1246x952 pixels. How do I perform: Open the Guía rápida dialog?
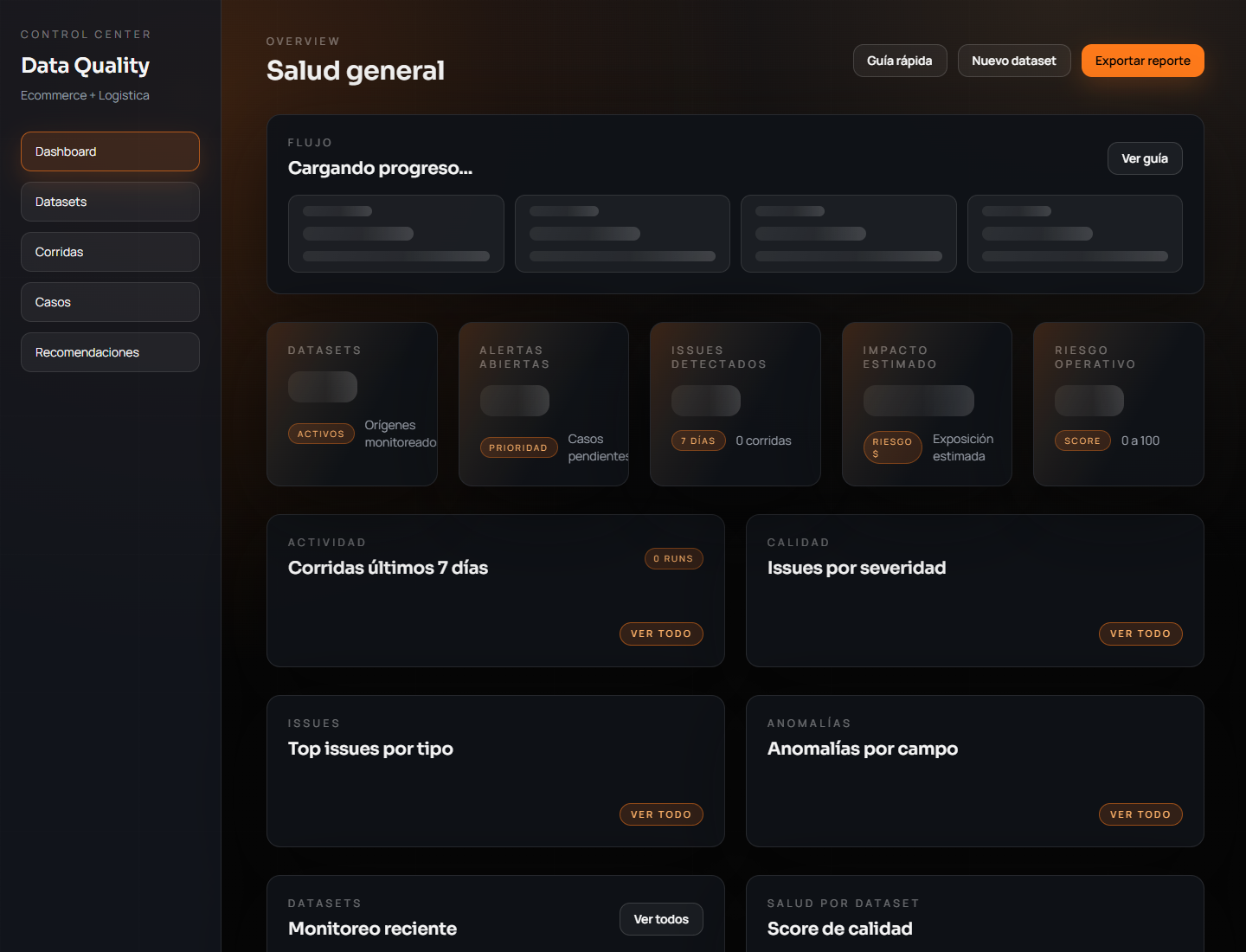tap(900, 61)
